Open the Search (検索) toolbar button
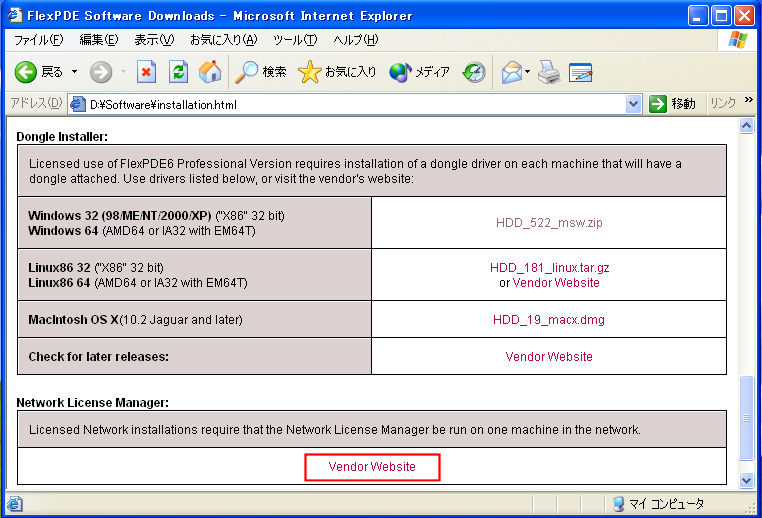The height and width of the screenshot is (518, 762). tap(261, 72)
